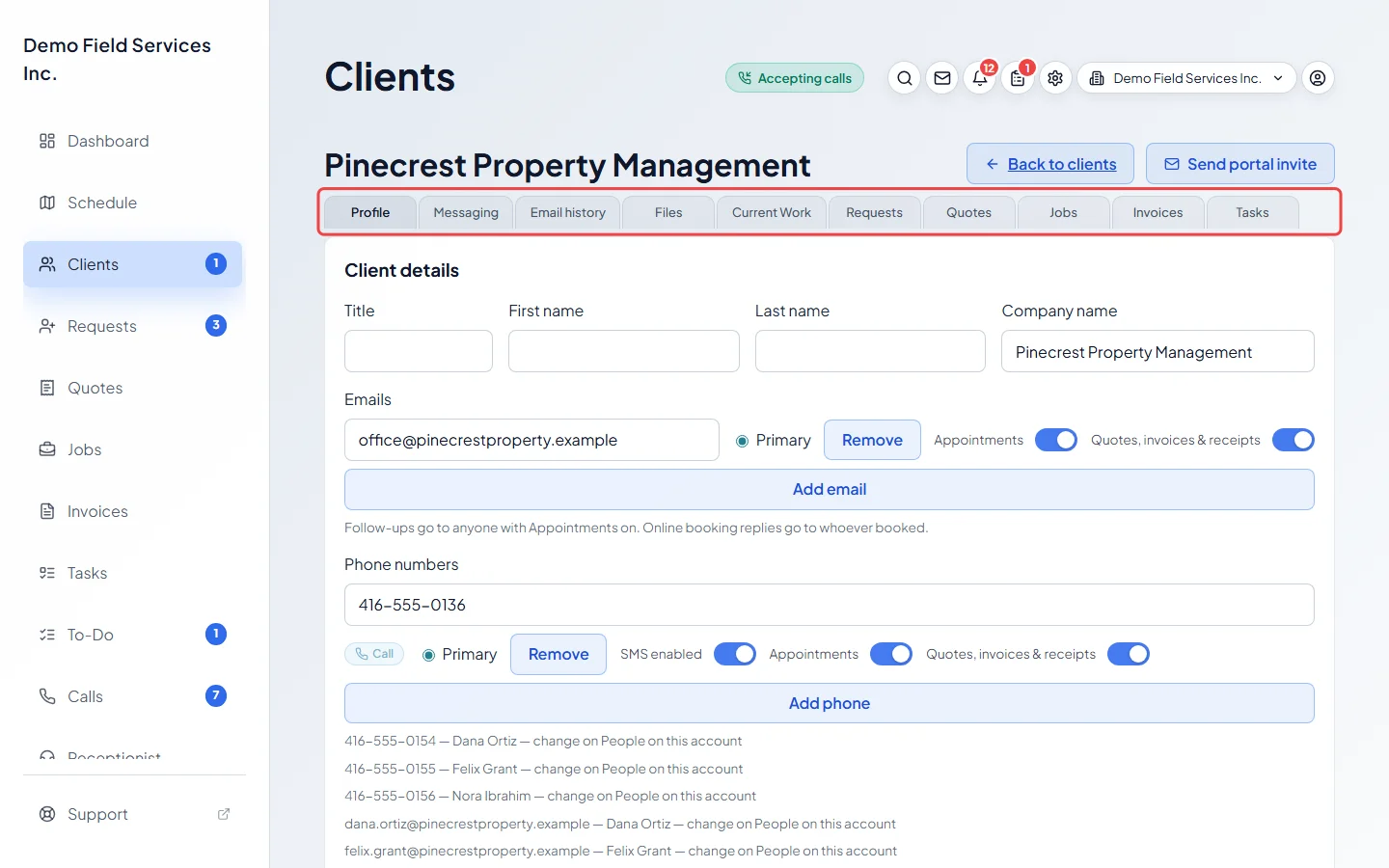Open settings gear icon
Screen dimensions: 1389x868
point(1055,78)
